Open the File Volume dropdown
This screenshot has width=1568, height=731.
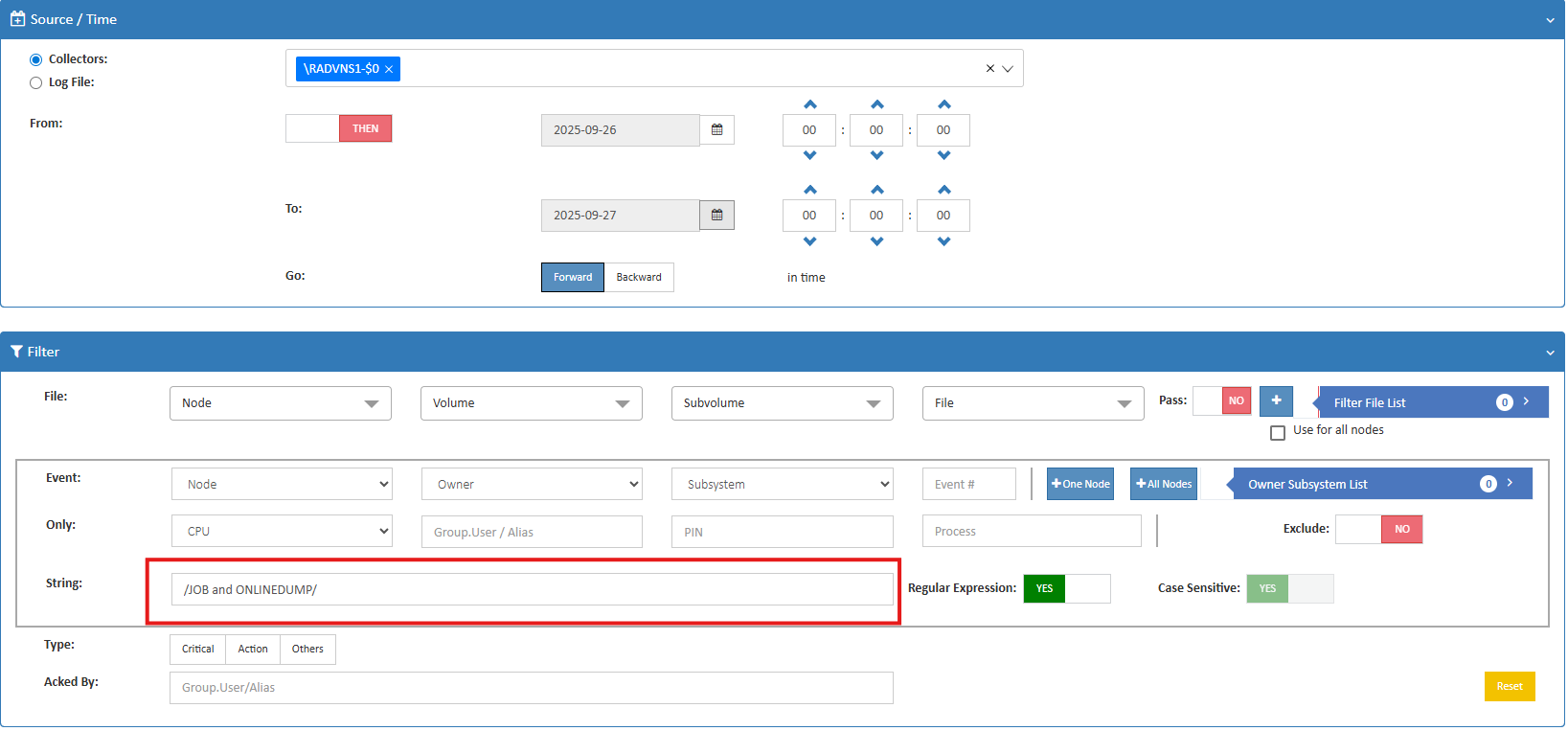click(x=531, y=403)
